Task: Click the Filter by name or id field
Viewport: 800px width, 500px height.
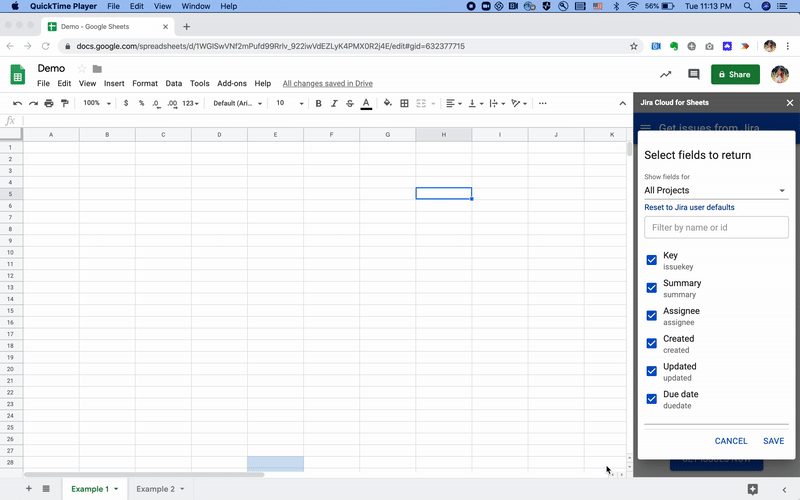Action: pyautogui.click(x=716, y=228)
